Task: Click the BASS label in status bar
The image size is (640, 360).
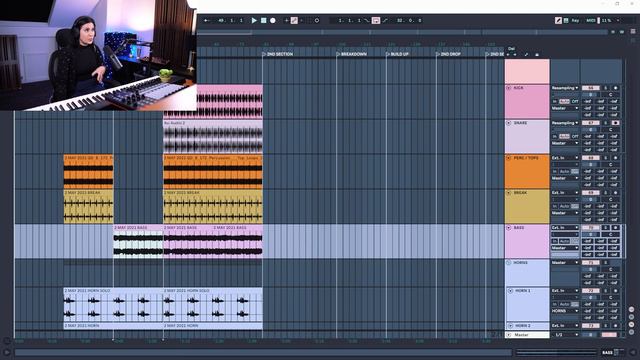Action: tap(607, 352)
